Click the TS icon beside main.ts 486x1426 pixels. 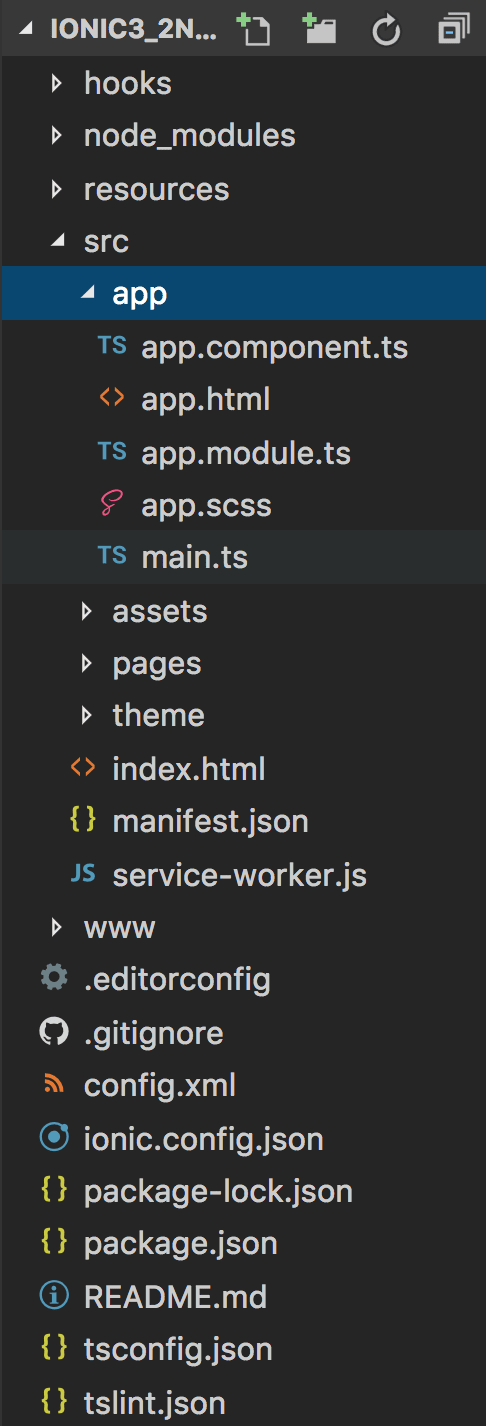coord(112,557)
